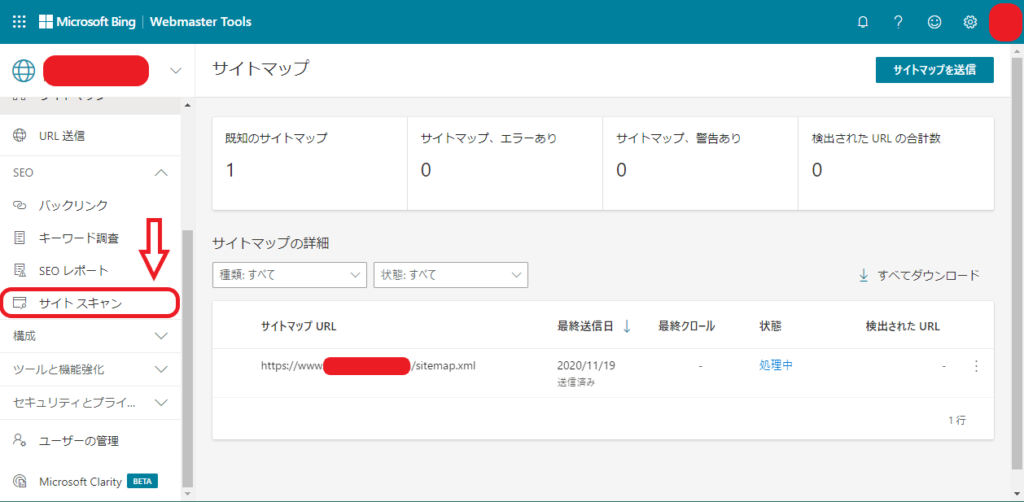Click the バックリンク chain icon
Viewport: 1024px width, 502px height.
click(20, 205)
